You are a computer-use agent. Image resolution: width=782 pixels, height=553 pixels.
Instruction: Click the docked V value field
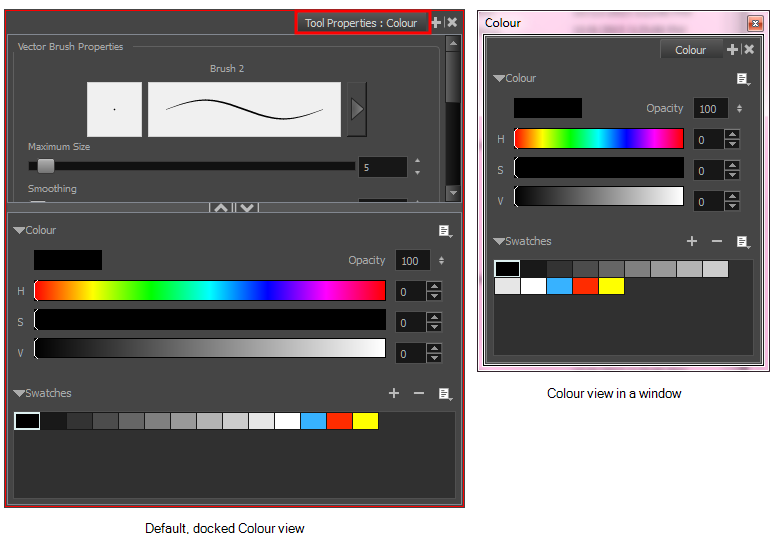click(410, 354)
